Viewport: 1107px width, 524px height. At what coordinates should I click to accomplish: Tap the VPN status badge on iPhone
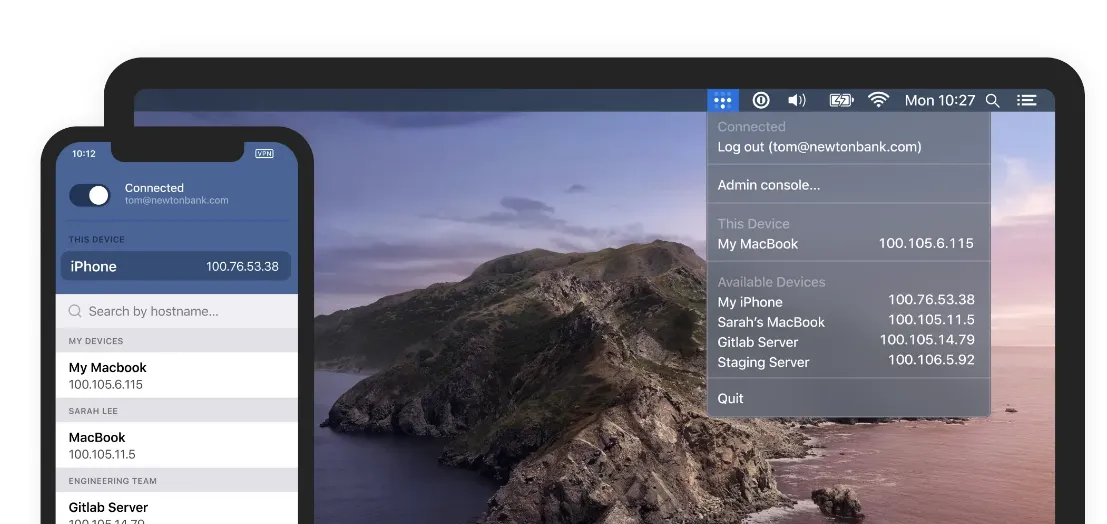tap(264, 153)
